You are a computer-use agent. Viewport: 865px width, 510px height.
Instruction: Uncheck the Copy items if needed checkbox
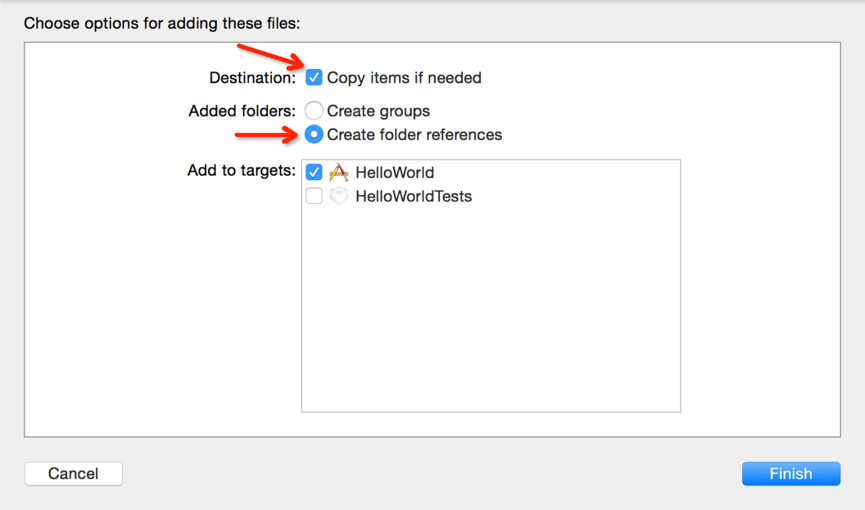(x=314, y=77)
